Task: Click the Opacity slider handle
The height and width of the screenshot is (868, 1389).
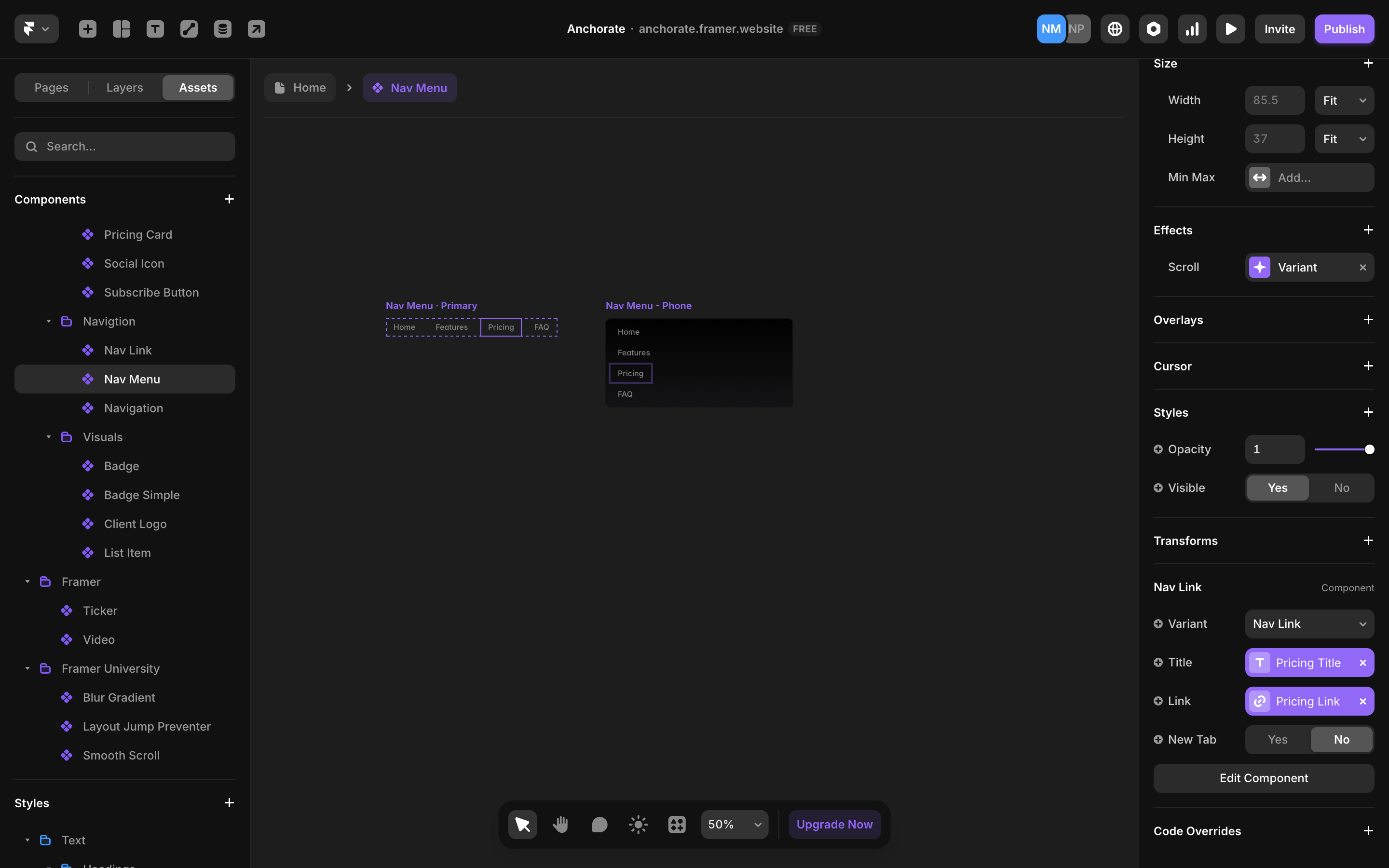Action: pos(1370,449)
